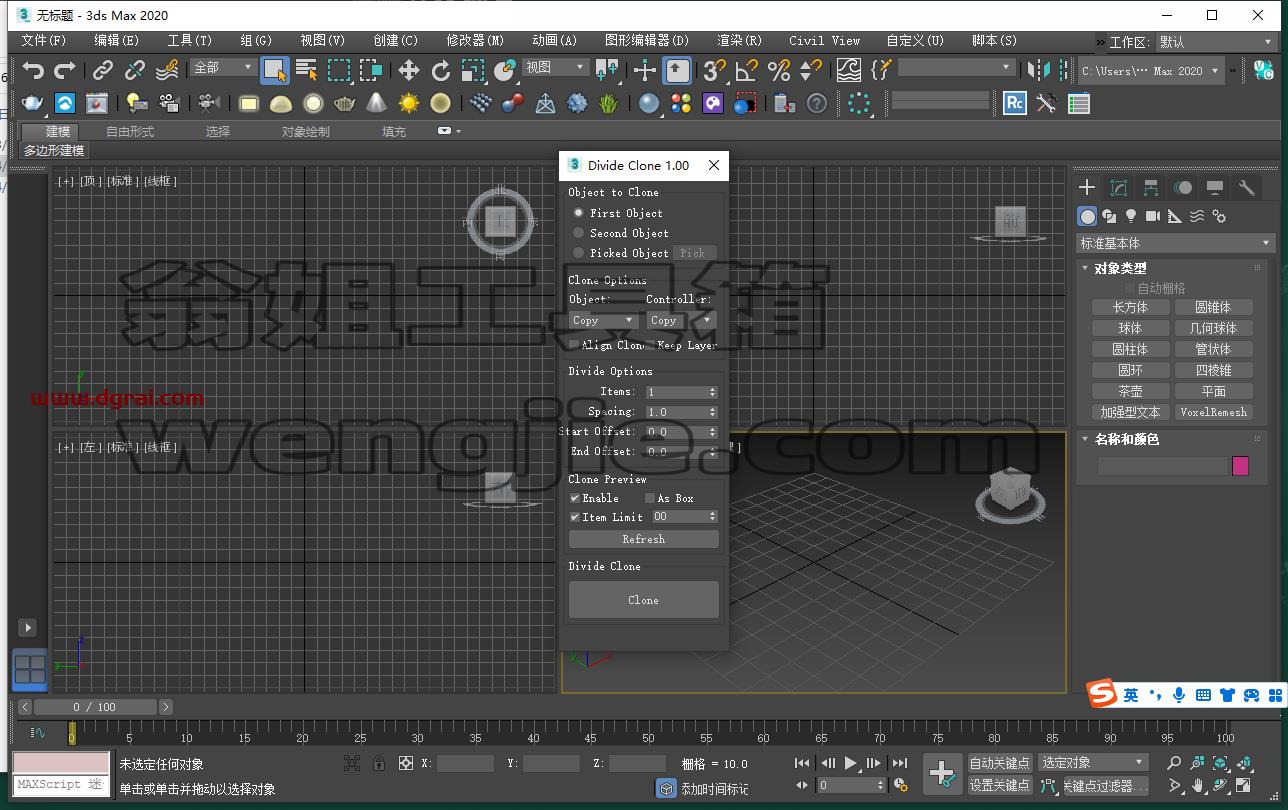Choose the Select Object tool

click(275, 70)
